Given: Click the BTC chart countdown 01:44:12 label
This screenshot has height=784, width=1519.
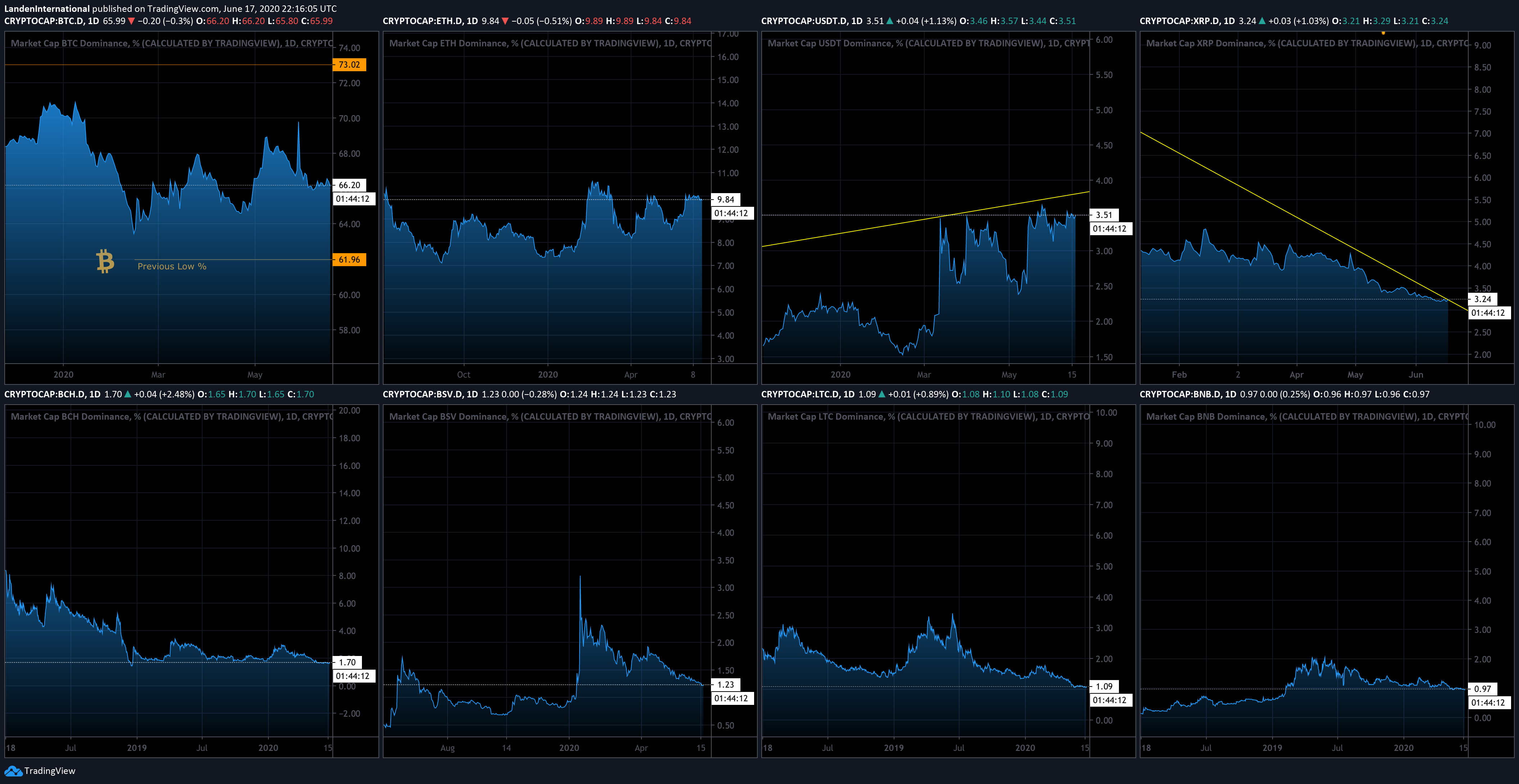Looking at the screenshot, I should tap(353, 199).
